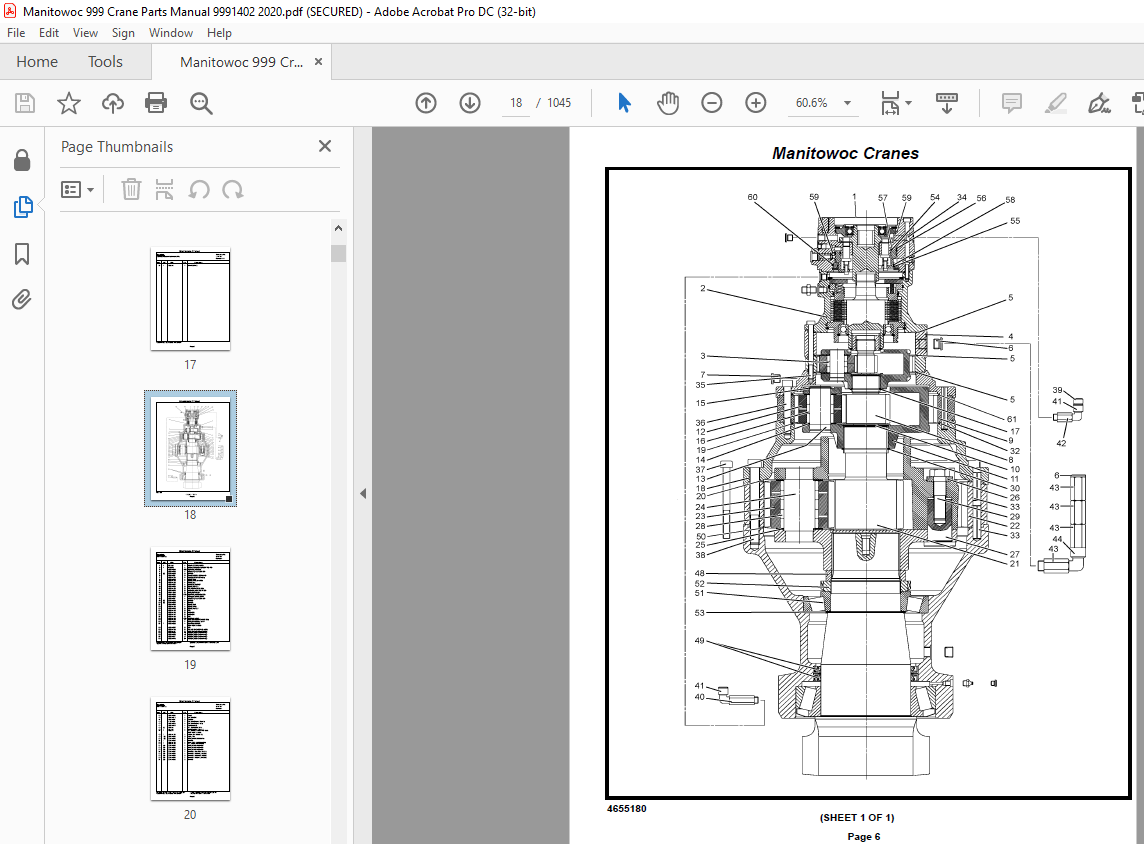Select page 20 thumbnail
1144x844 pixels.
(x=190, y=749)
